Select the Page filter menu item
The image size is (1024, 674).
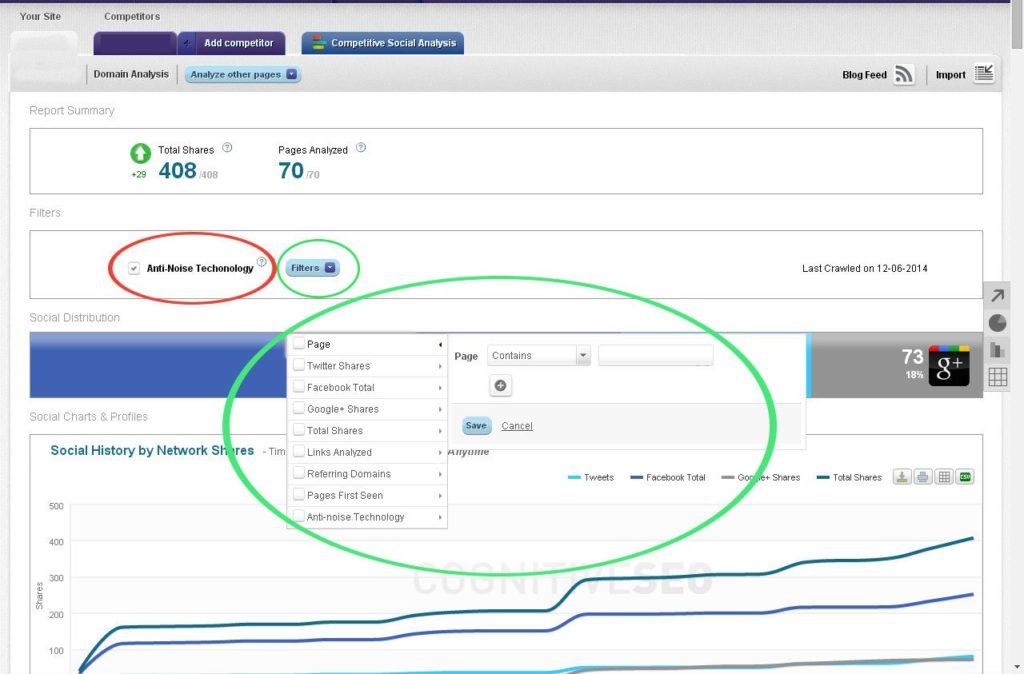point(367,344)
